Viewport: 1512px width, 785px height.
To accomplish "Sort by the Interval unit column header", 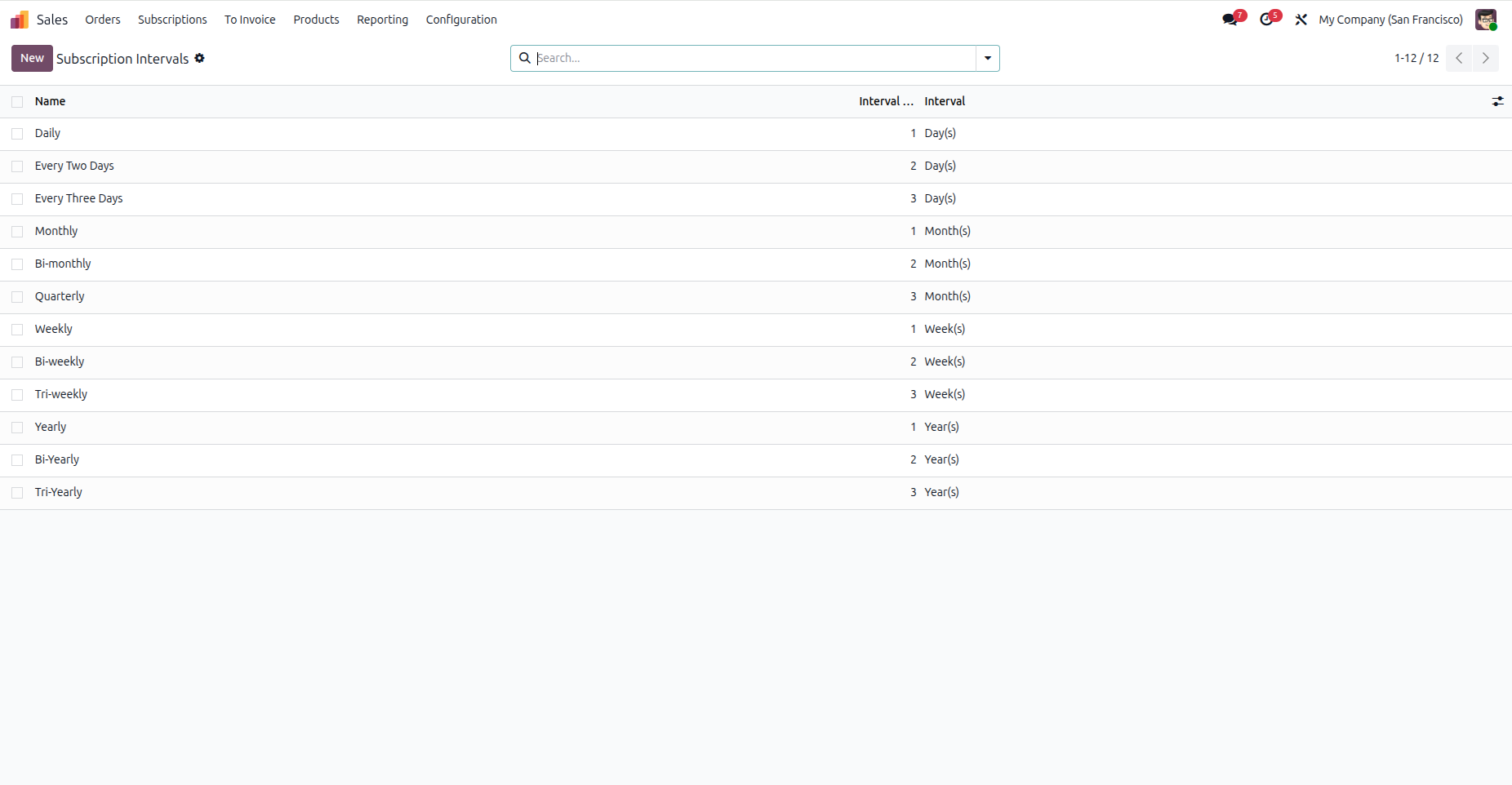I will [x=945, y=101].
